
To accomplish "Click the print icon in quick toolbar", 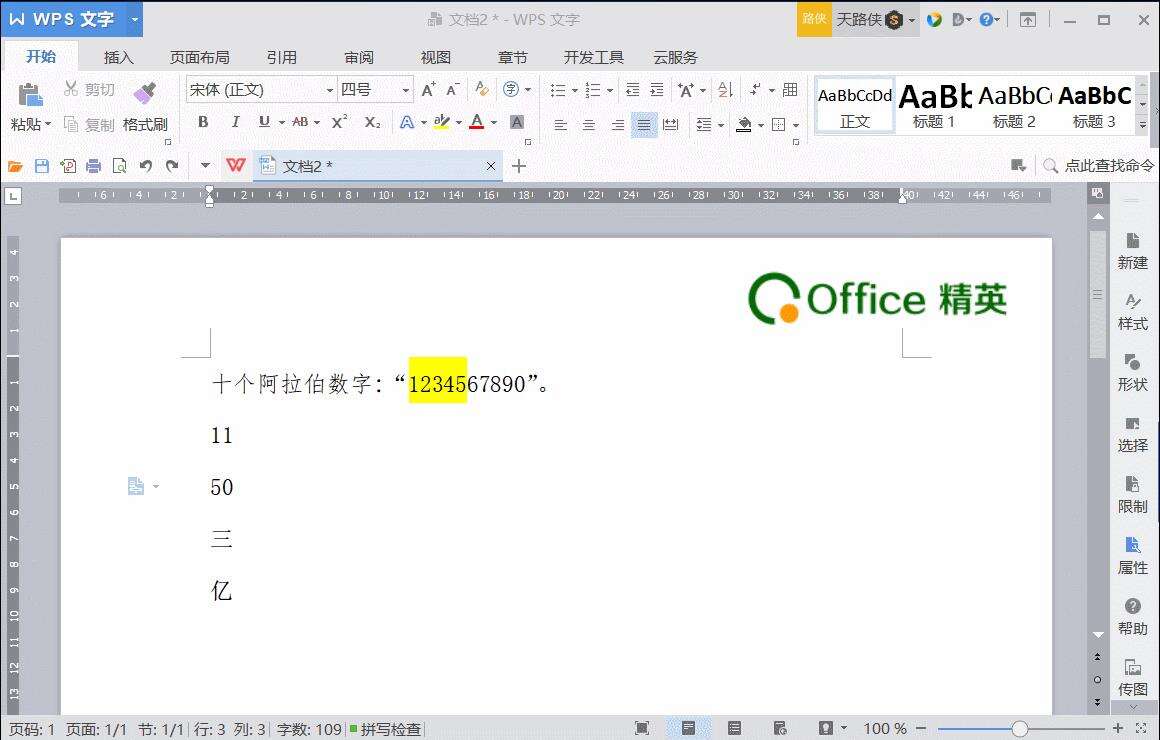I will pyautogui.click(x=93, y=166).
